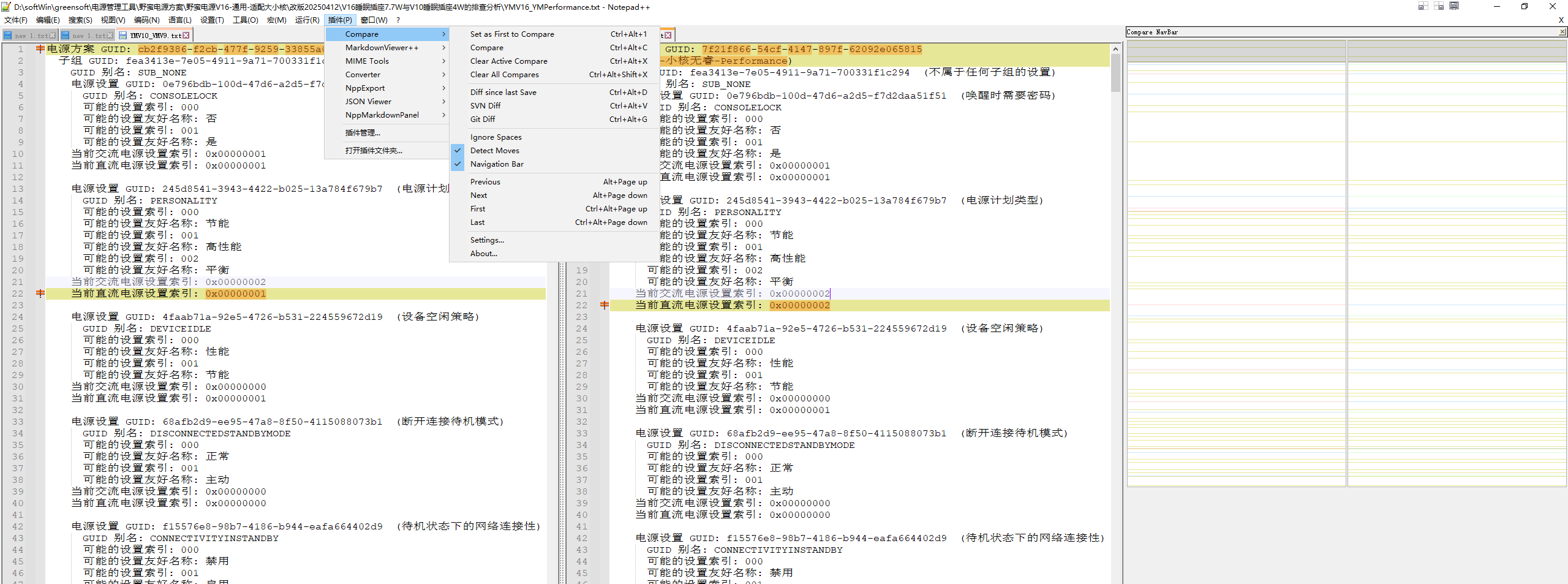Open the 插件管理... plugin manager
1568x584 pixels.
[x=363, y=133]
